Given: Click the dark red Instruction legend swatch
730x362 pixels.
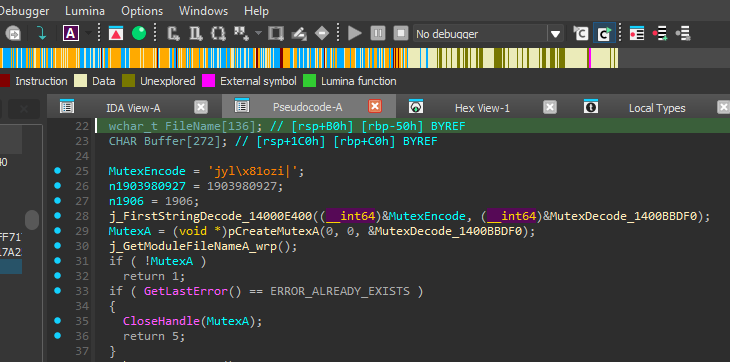Looking at the screenshot, I should pos(5,81).
